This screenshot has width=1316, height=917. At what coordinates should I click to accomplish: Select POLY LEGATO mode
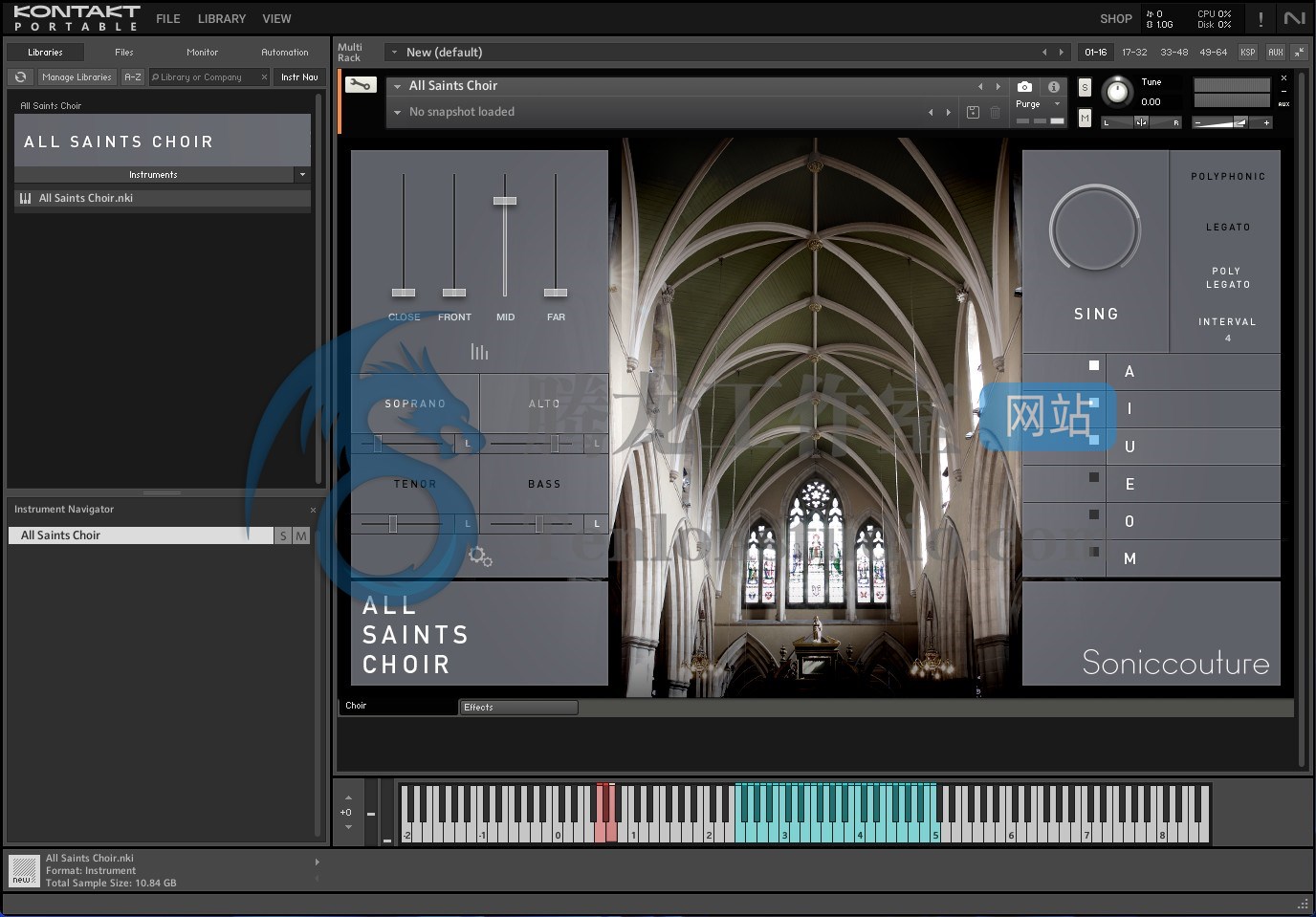pos(1228,278)
